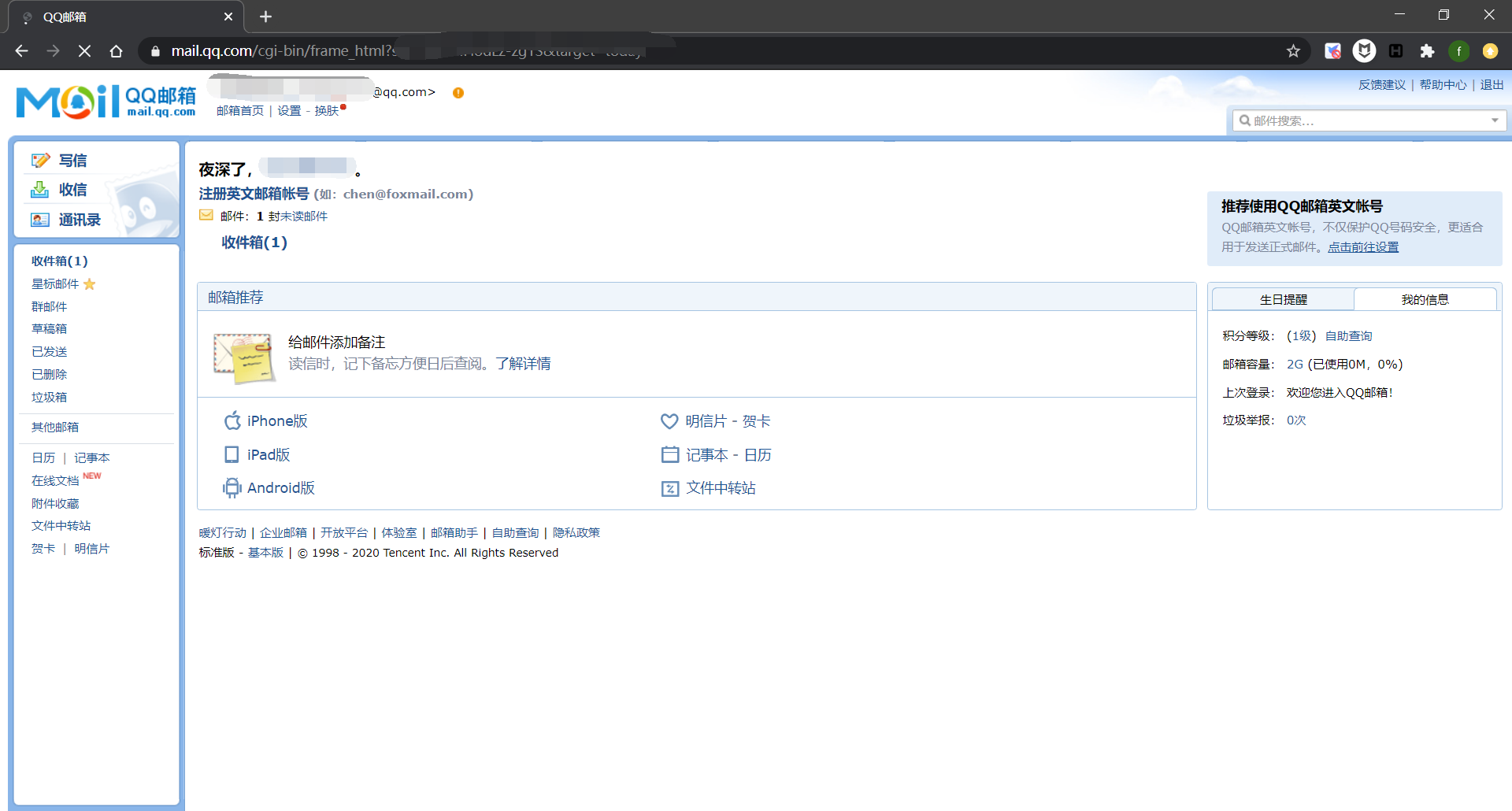
Task: Click the Android robot icon
Action: pos(232,488)
